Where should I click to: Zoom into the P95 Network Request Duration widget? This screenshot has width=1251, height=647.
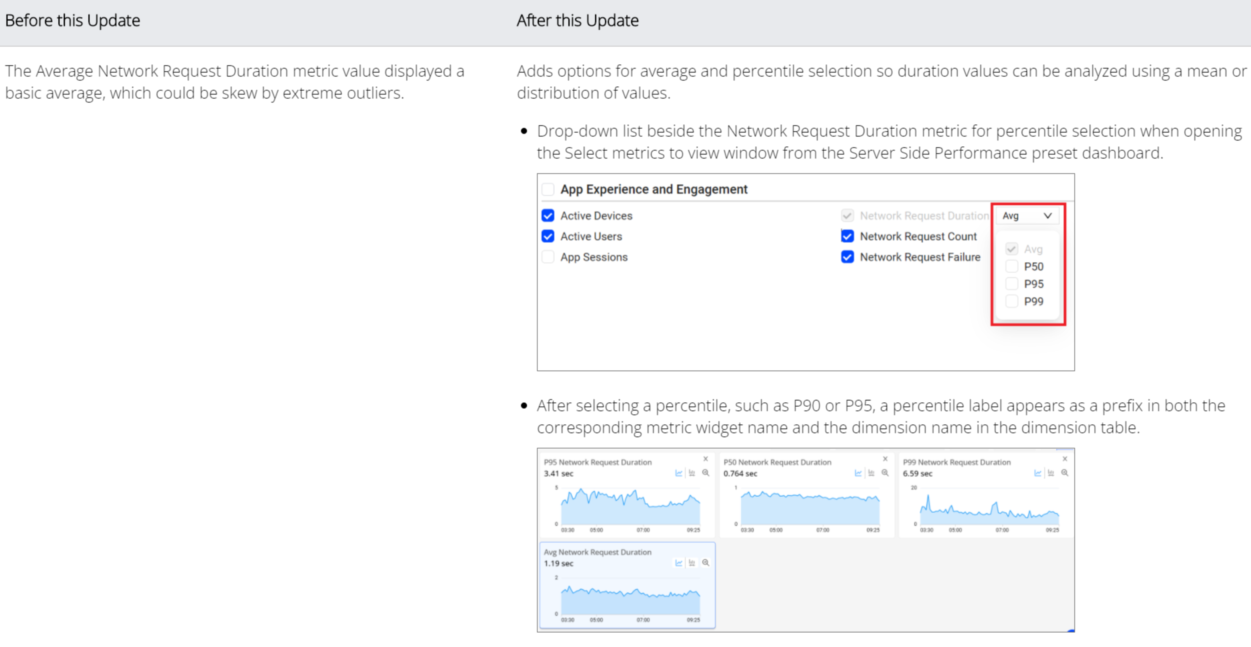pyautogui.click(x=706, y=473)
